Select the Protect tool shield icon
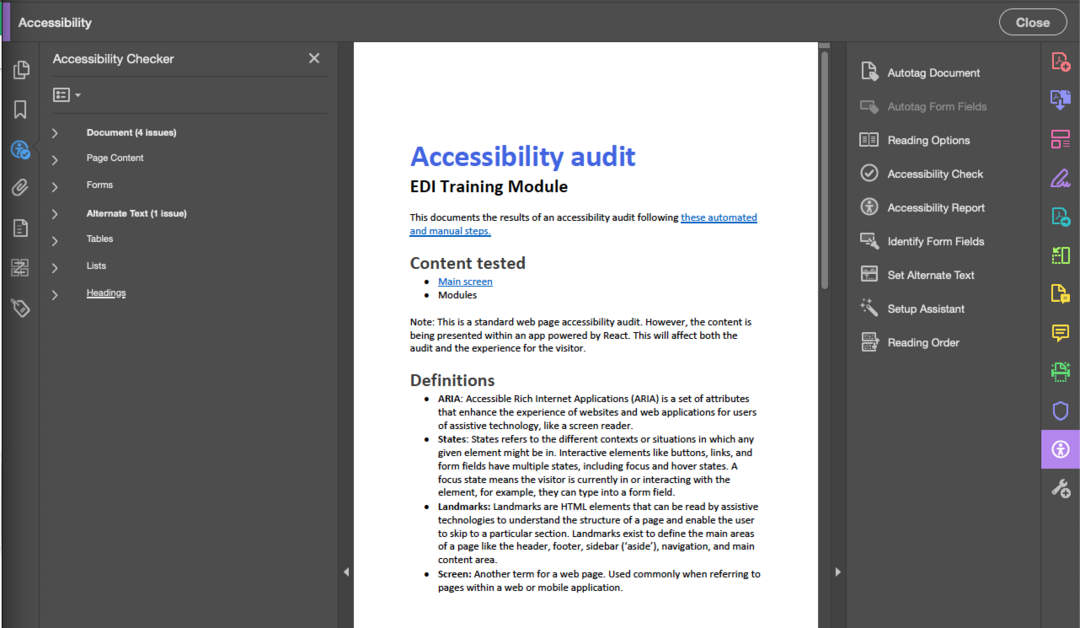1080x628 pixels. coord(1060,410)
